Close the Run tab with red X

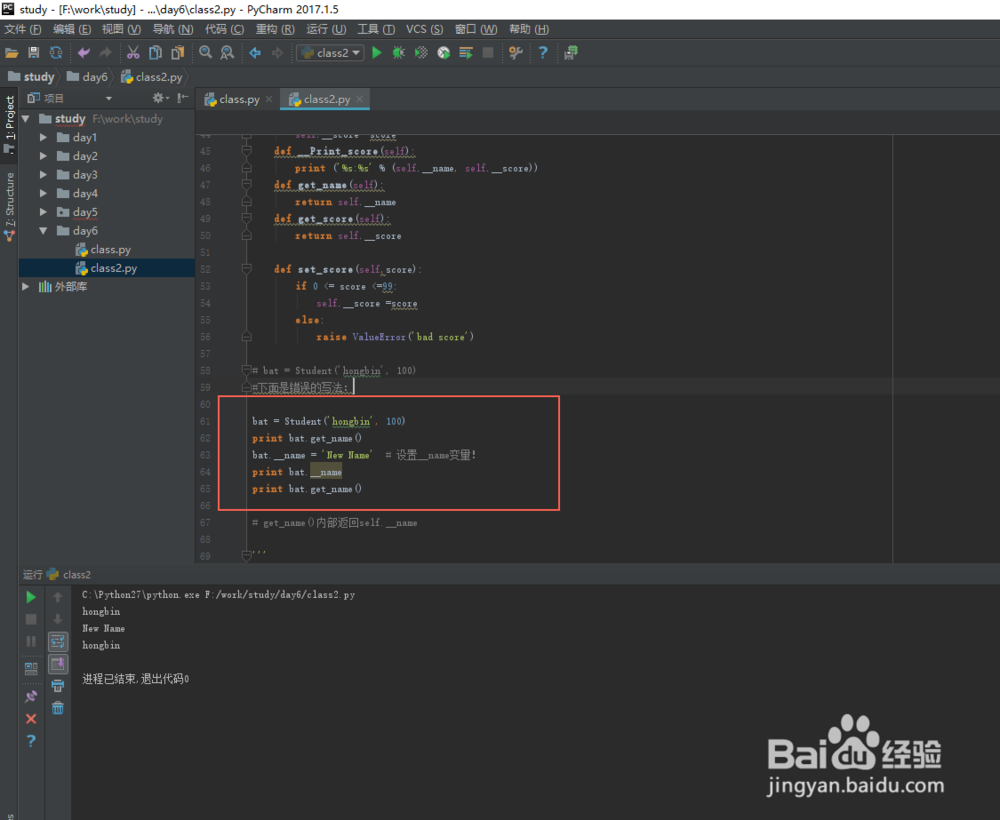(x=31, y=719)
